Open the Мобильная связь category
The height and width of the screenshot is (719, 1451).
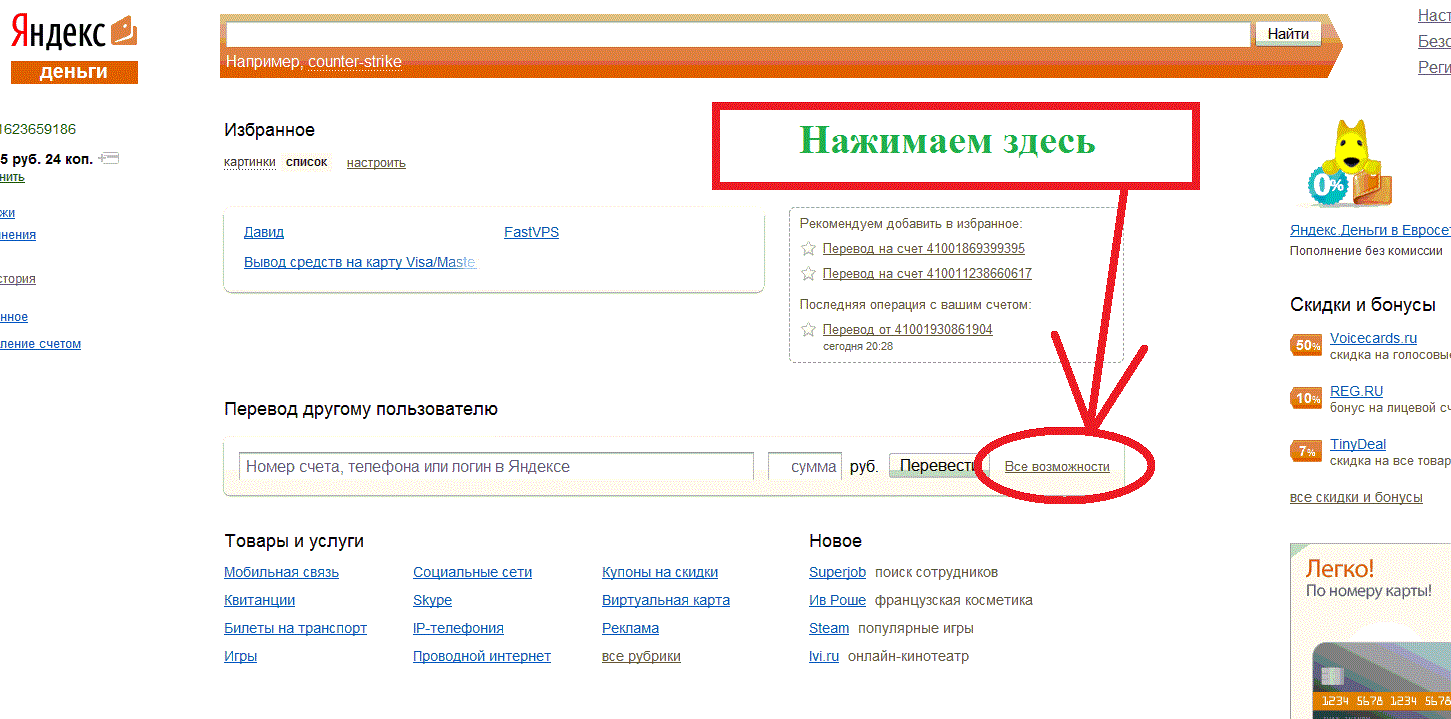(x=281, y=572)
